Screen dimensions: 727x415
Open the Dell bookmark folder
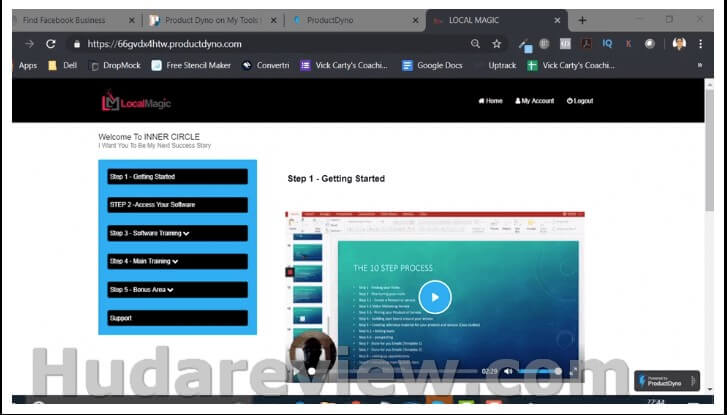click(63, 65)
